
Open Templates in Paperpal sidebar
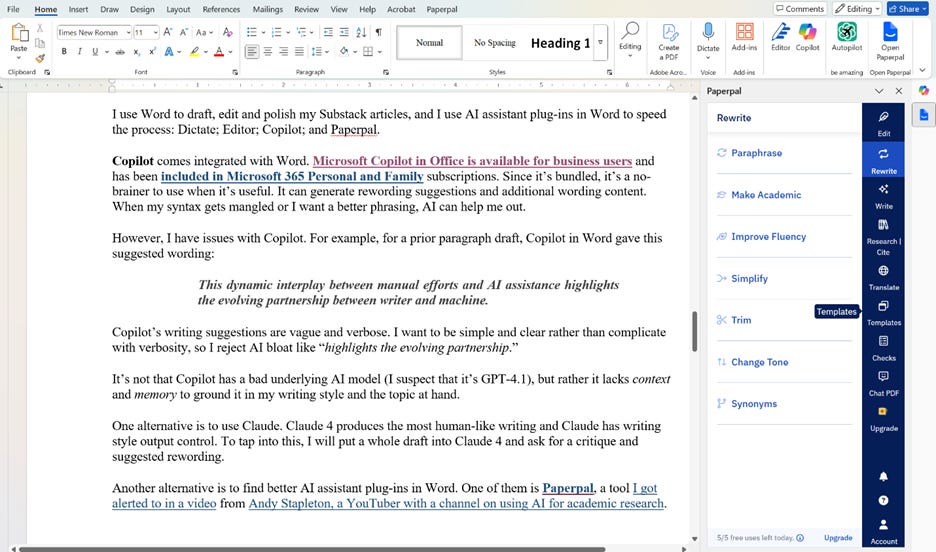tap(883, 313)
